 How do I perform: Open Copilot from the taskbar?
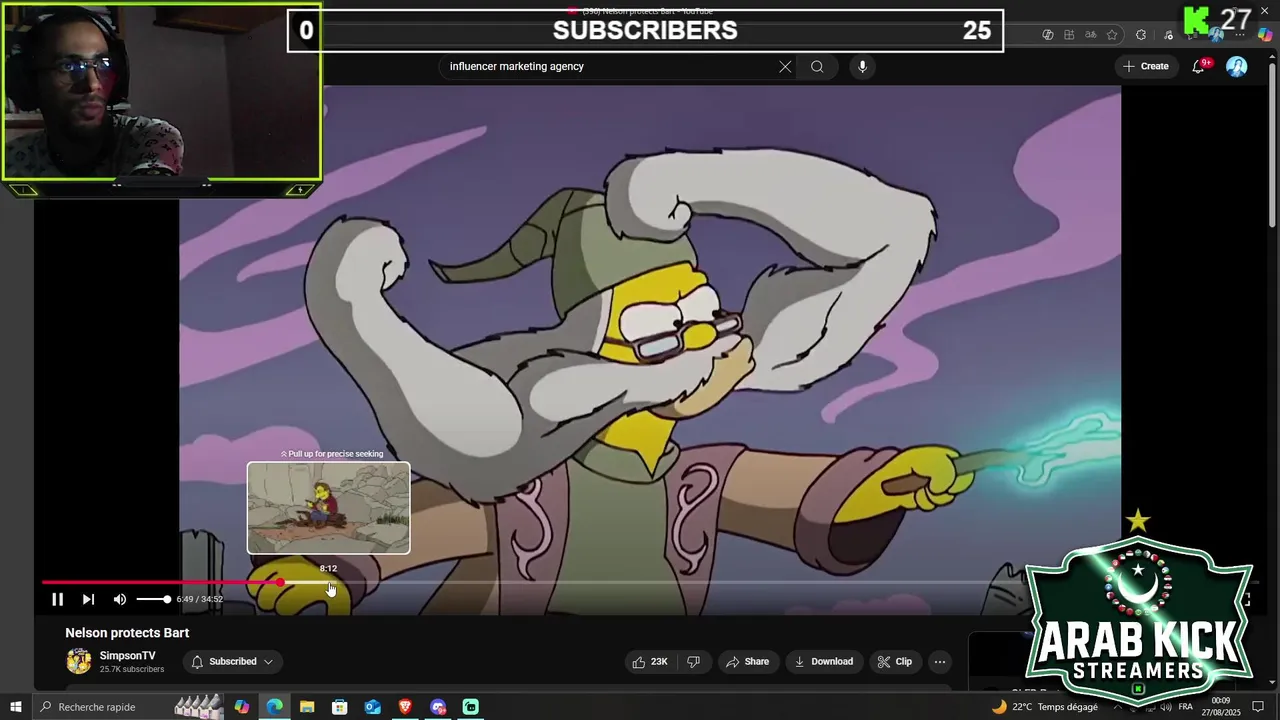click(x=242, y=707)
